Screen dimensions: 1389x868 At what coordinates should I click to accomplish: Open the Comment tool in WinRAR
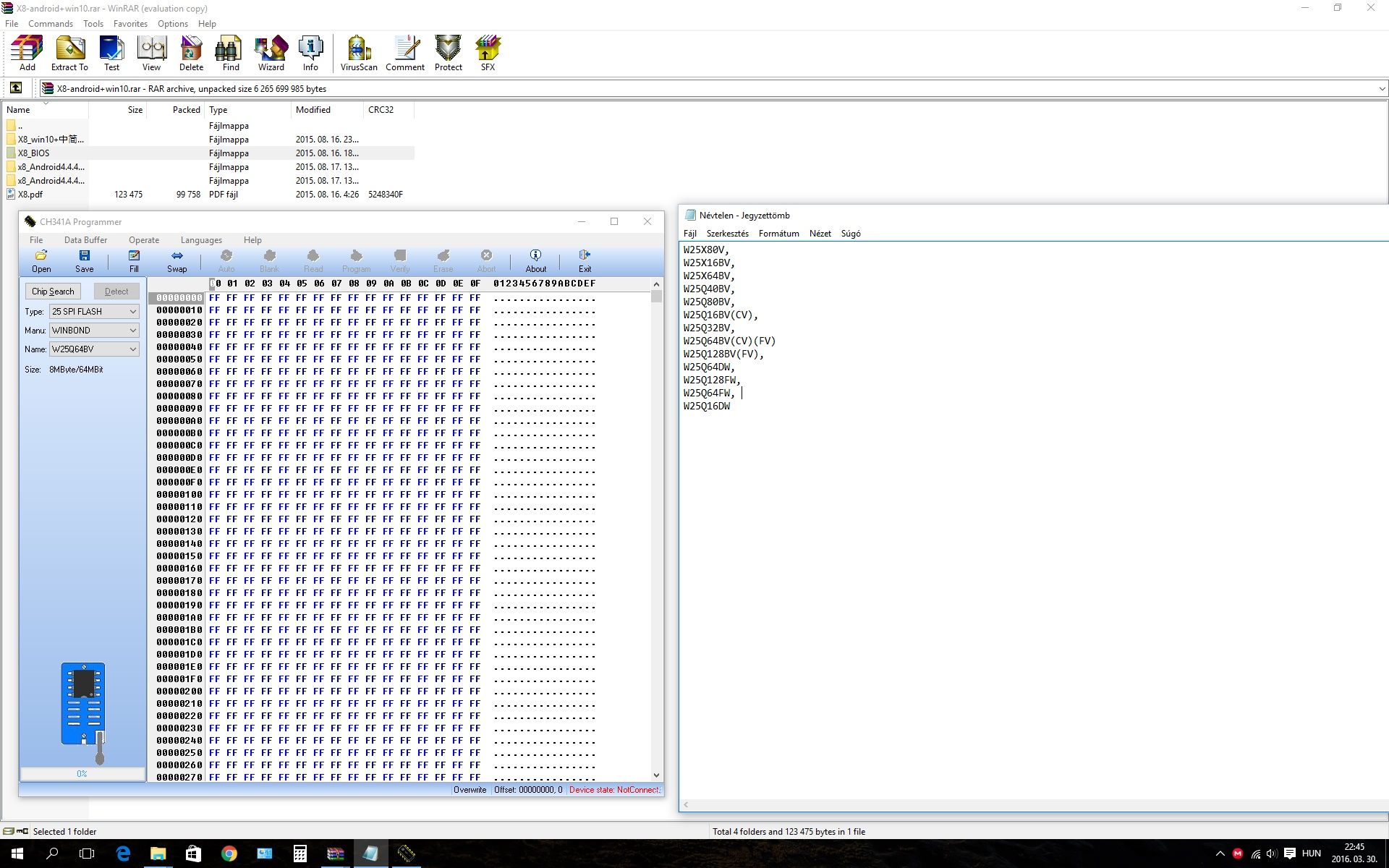[x=404, y=54]
